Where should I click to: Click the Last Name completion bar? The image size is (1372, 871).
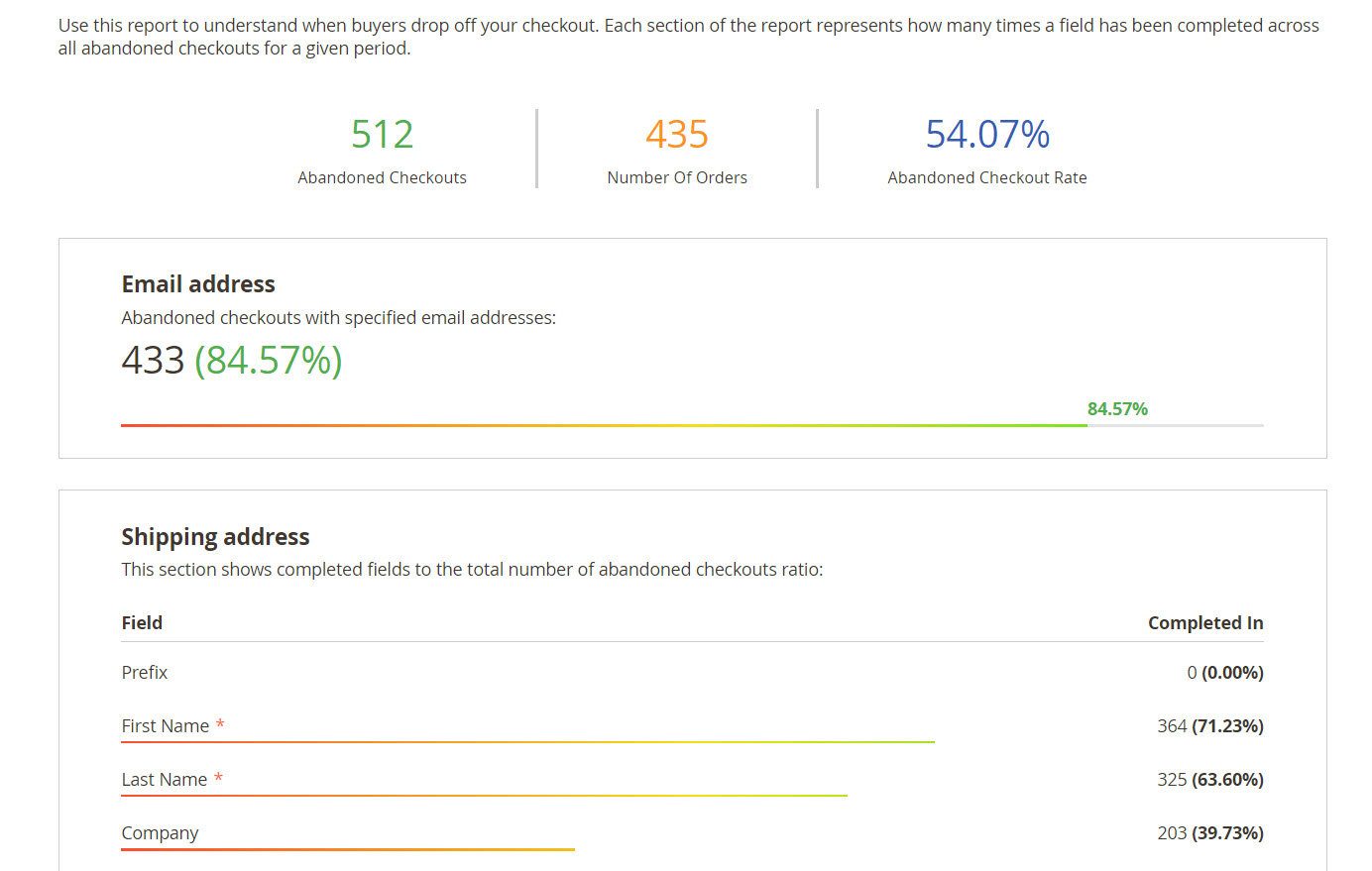click(484, 795)
